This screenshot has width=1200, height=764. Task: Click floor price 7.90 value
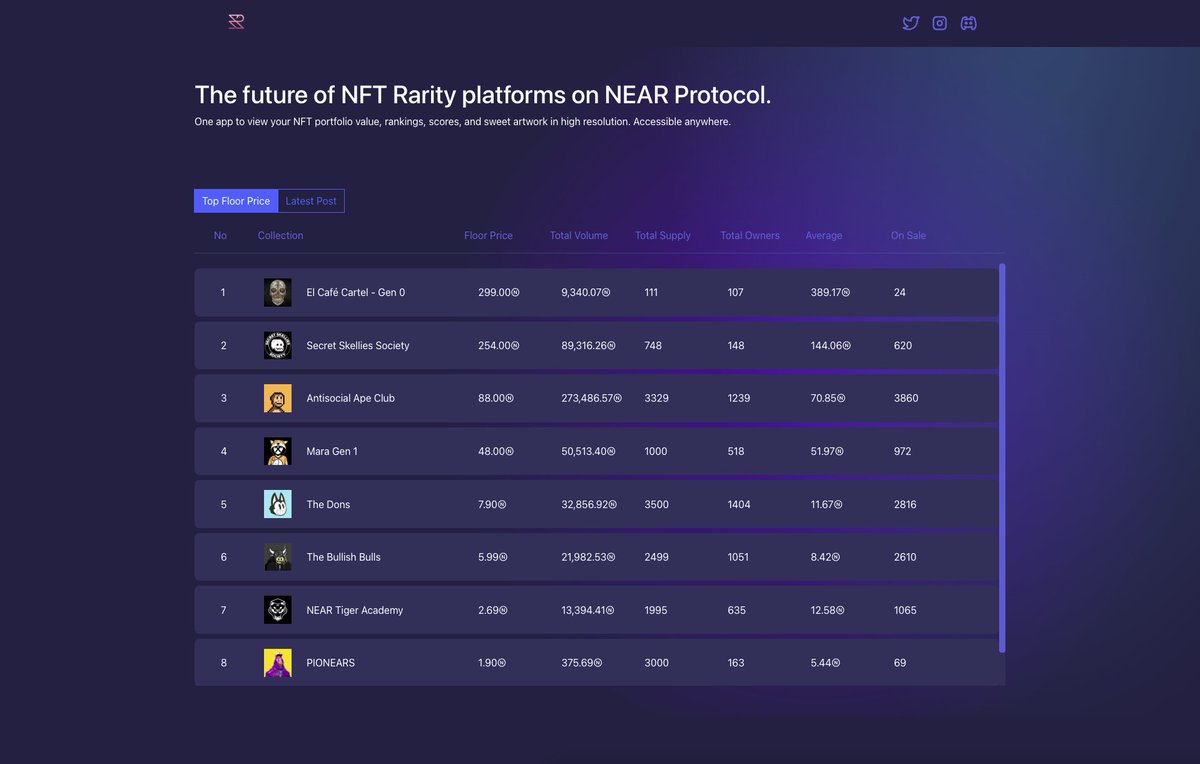492,504
